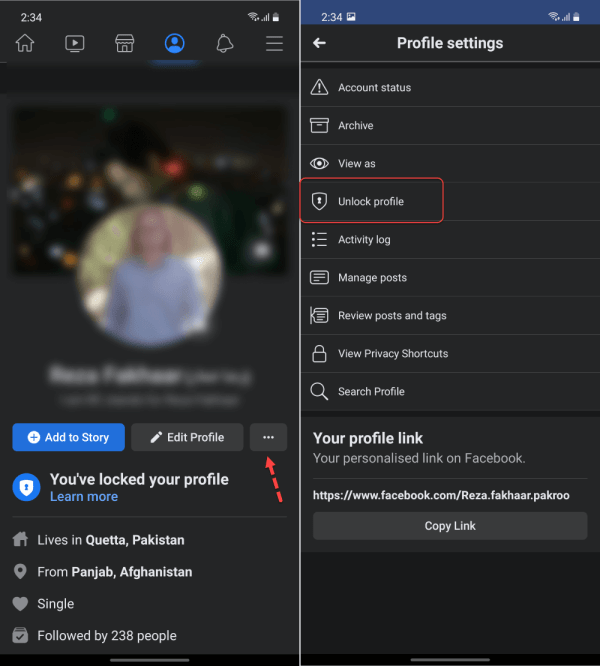
Task: Tap the house icon beside Lives in
Action: [x=20, y=539]
